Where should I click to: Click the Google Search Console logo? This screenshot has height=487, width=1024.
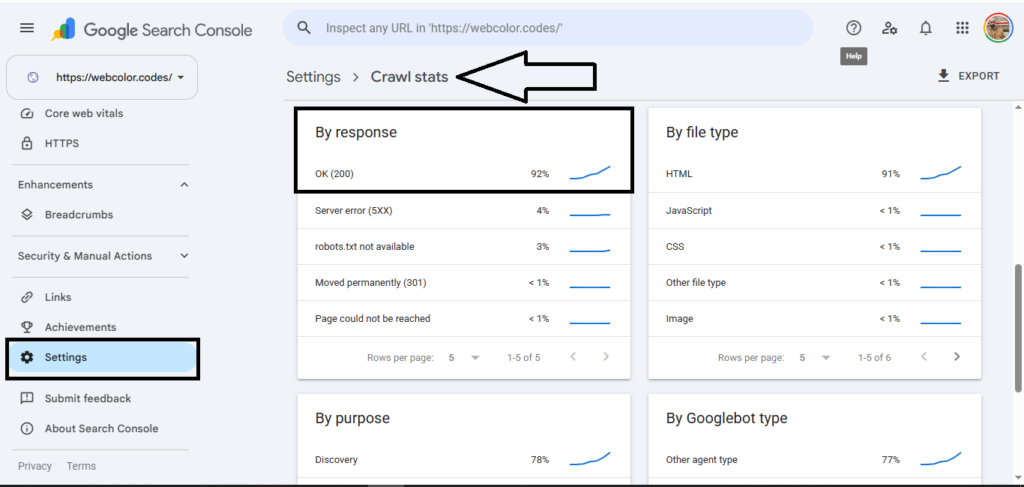[152, 29]
